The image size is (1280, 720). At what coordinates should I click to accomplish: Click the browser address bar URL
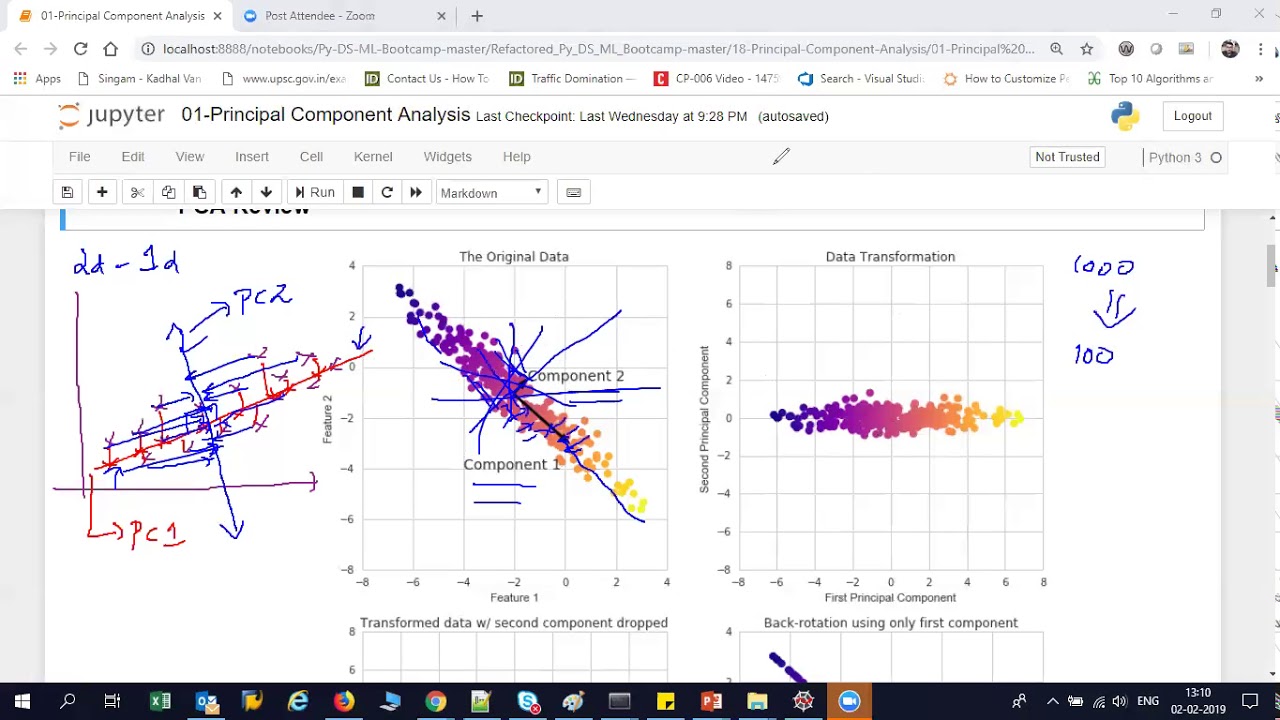pos(598,48)
